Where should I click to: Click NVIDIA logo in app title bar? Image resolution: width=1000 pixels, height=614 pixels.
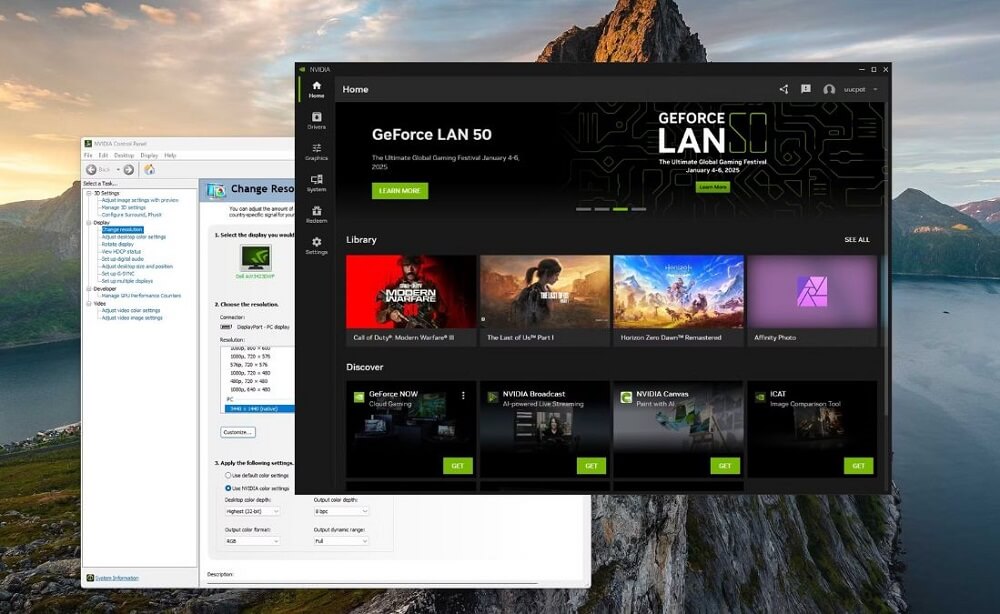(x=302, y=69)
